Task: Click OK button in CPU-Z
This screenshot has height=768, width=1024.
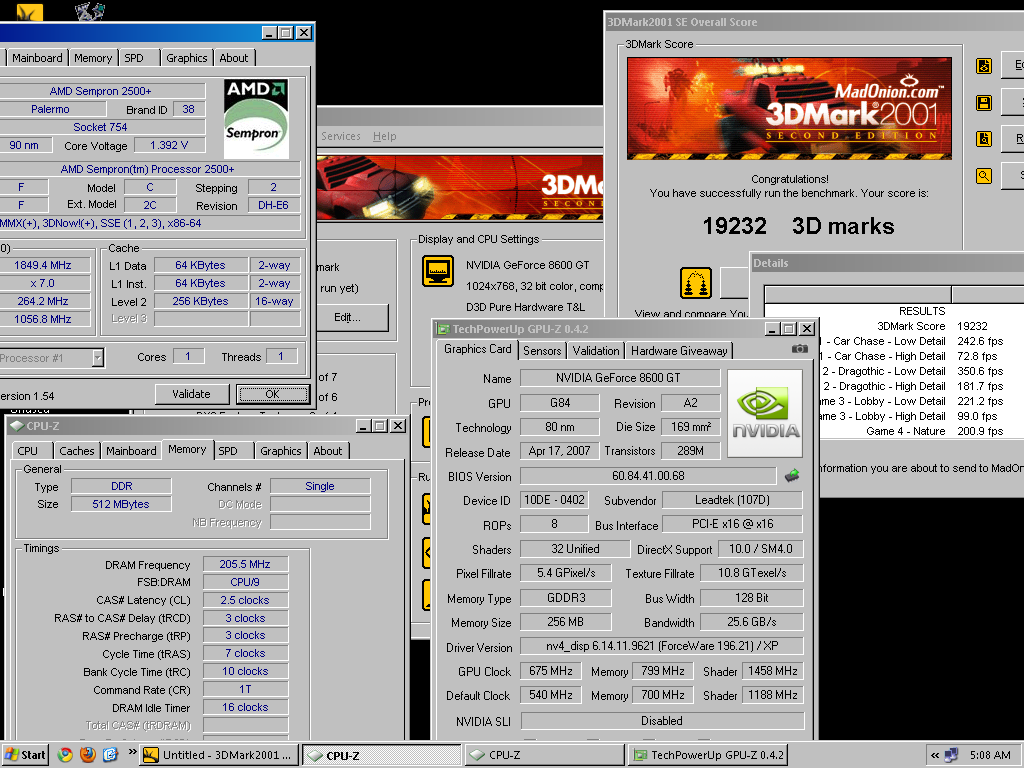Action: coord(272,394)
